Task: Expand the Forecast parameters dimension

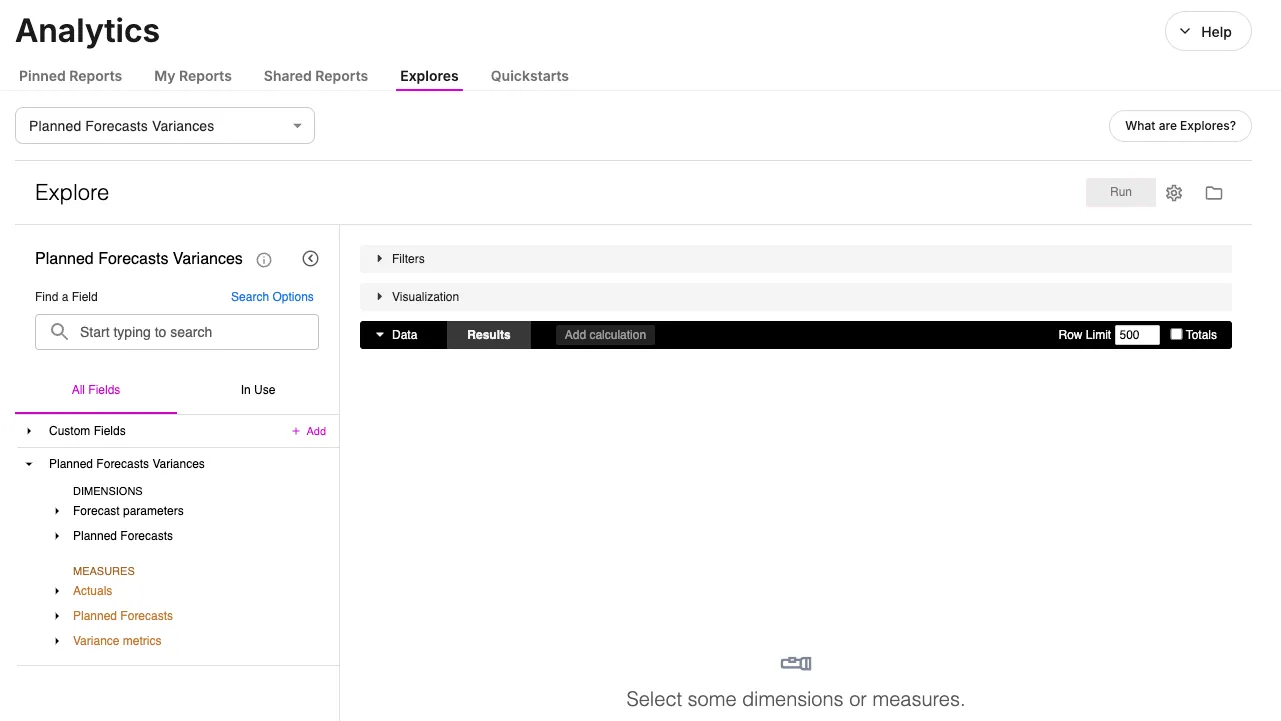Action: [x=57, y=511]
